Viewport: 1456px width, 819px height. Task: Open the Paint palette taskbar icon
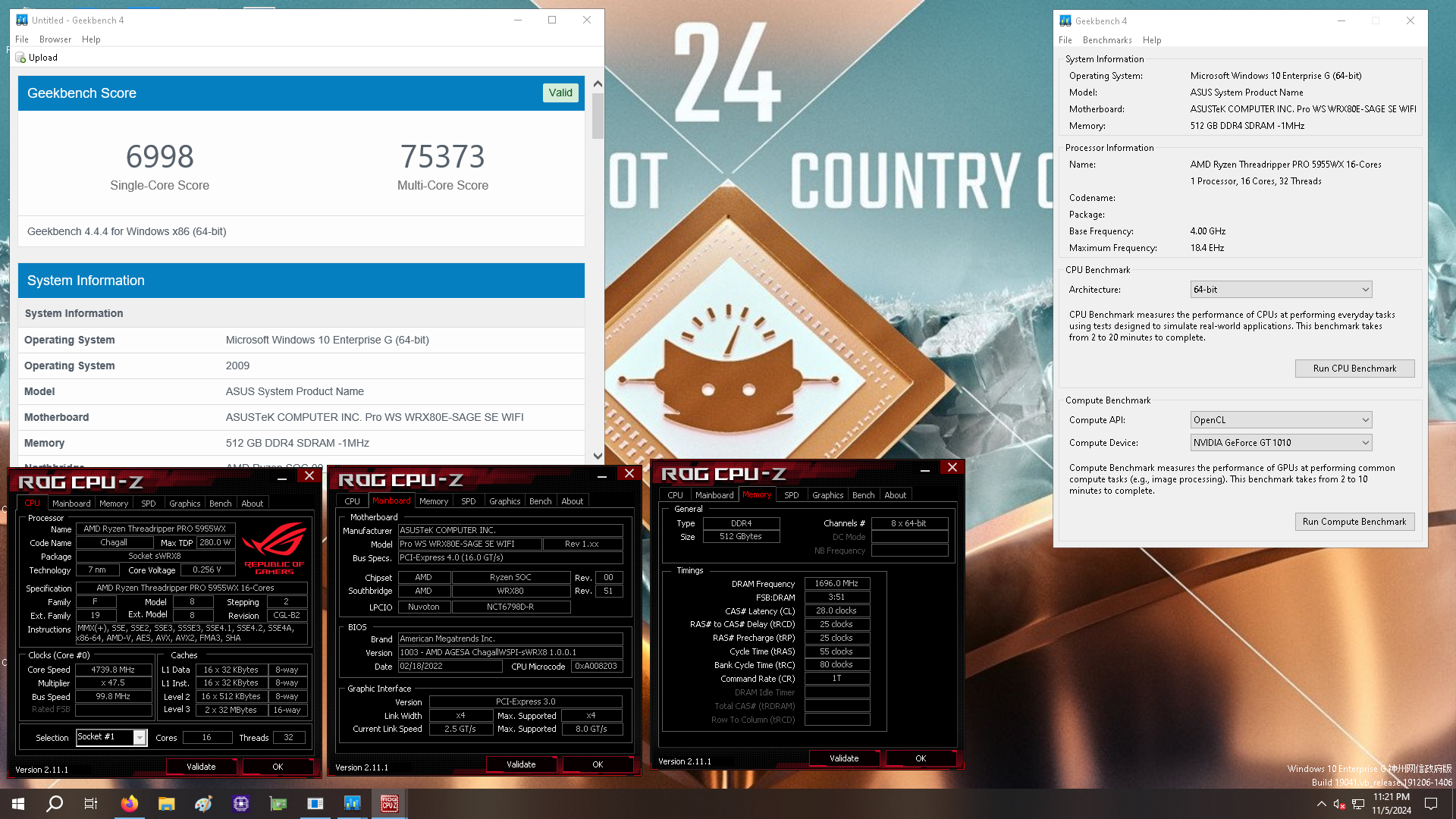tap(203, 804)
